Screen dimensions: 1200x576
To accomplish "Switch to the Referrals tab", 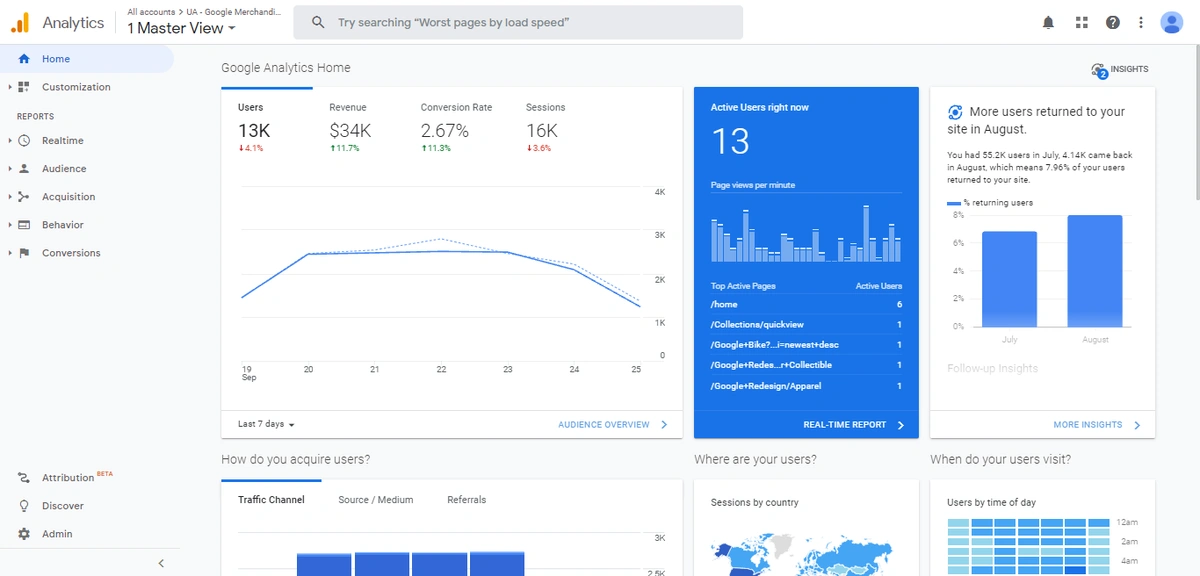I will click(466, 499).
